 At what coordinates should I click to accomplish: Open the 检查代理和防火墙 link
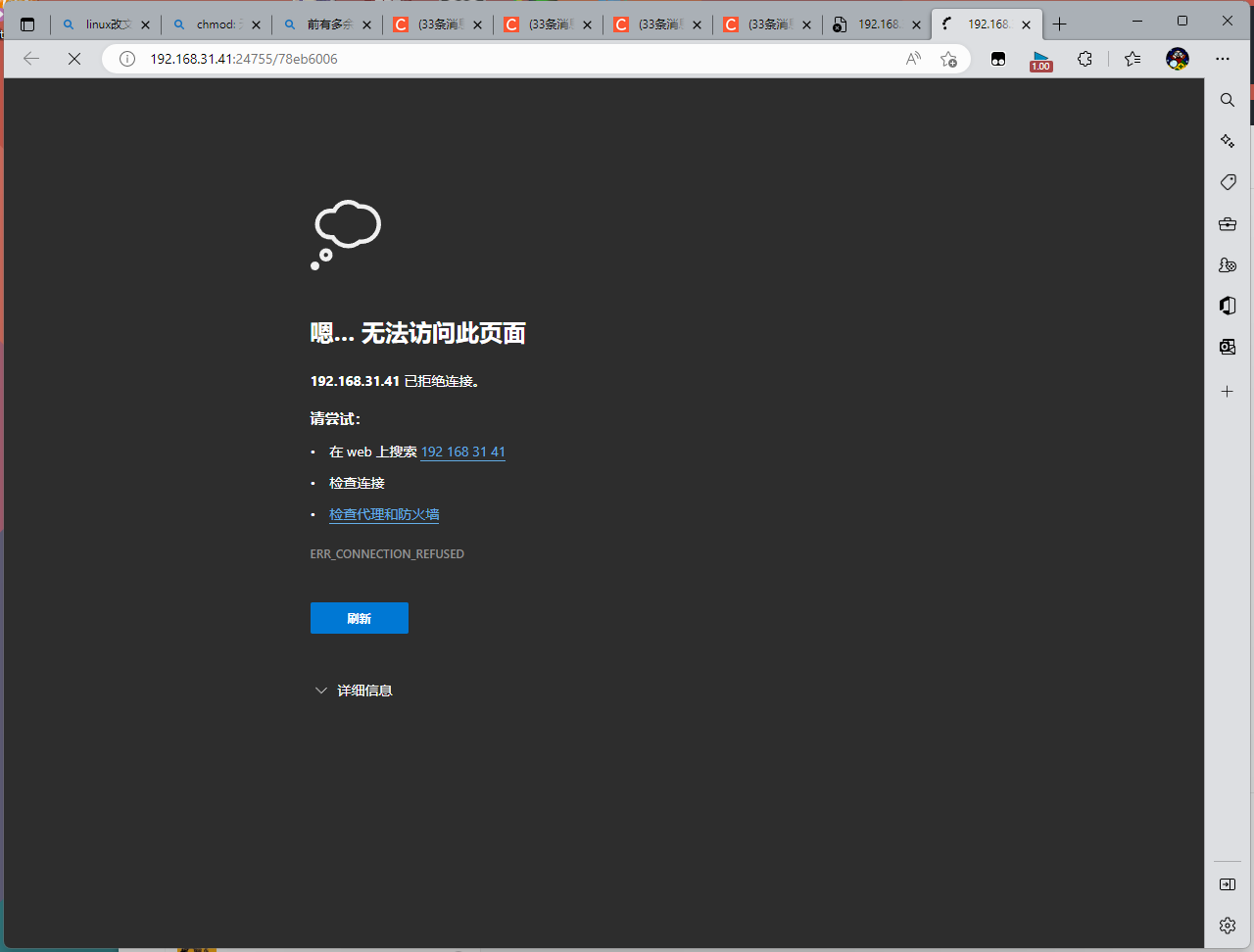tap(384, 514)
